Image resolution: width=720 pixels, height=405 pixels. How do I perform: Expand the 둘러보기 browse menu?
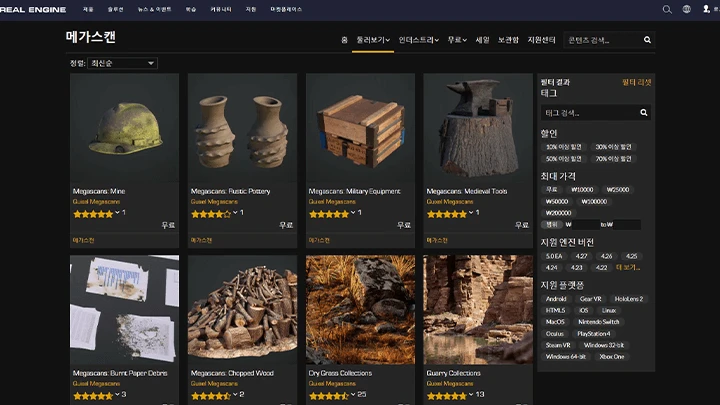point(373,40)
